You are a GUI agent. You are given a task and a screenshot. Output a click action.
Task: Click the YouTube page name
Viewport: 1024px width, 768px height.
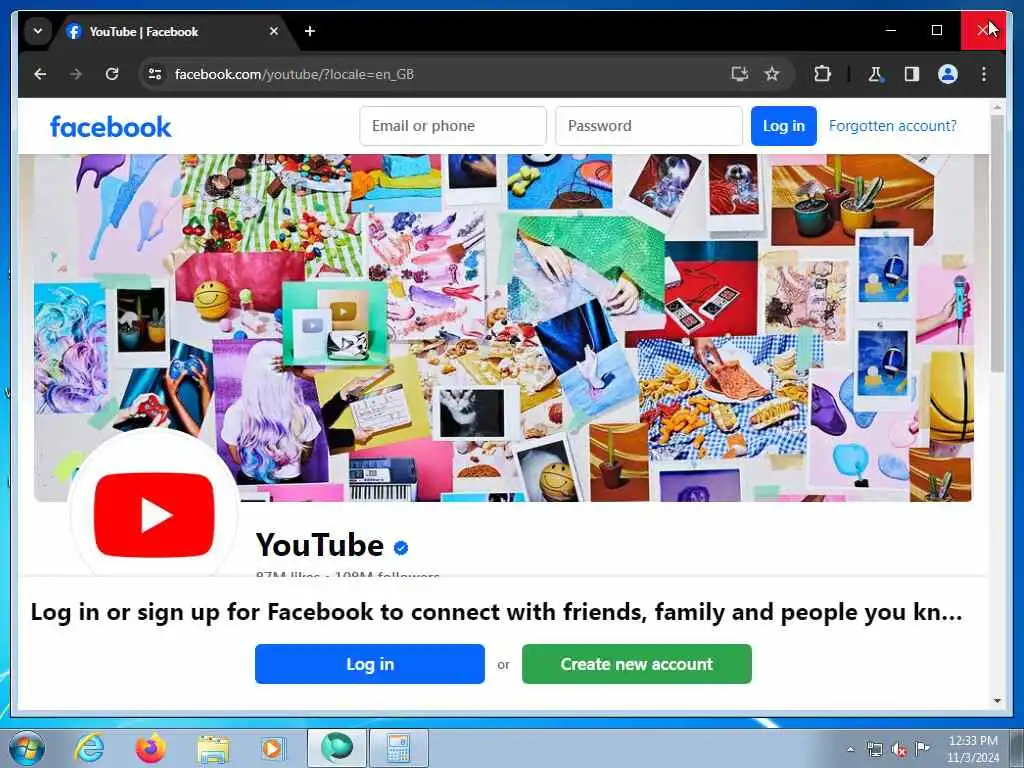pos(319,545)
